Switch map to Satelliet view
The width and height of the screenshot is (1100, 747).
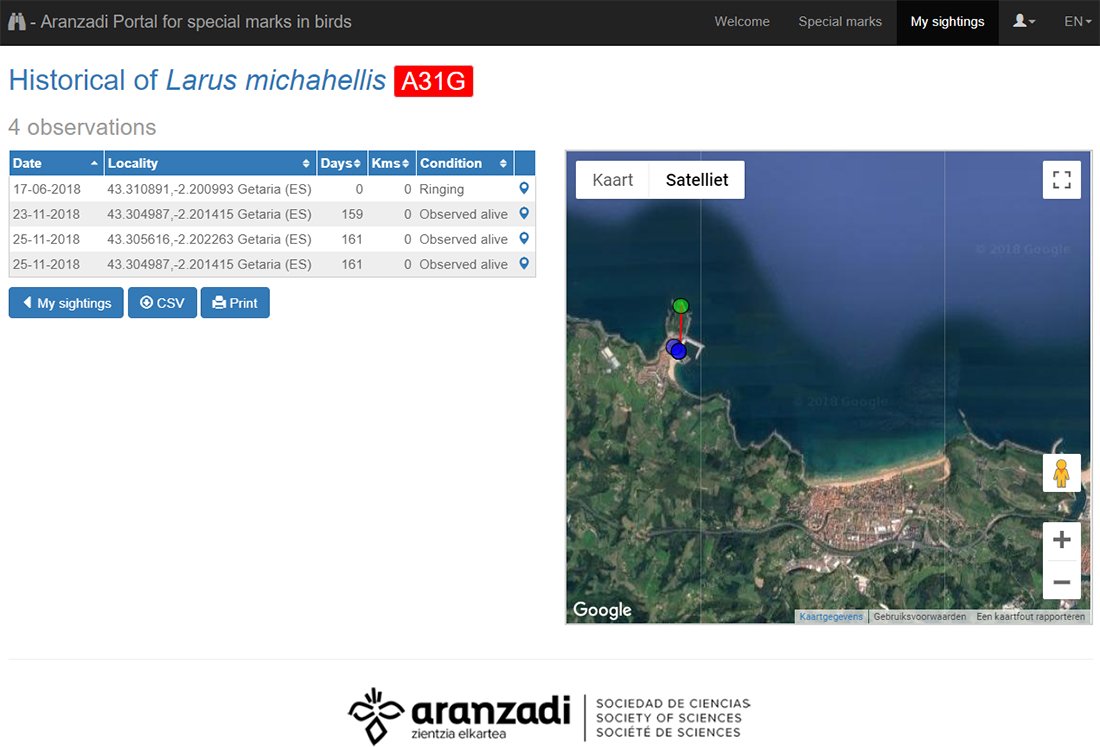pyautogui.click(x=697, y=180)
